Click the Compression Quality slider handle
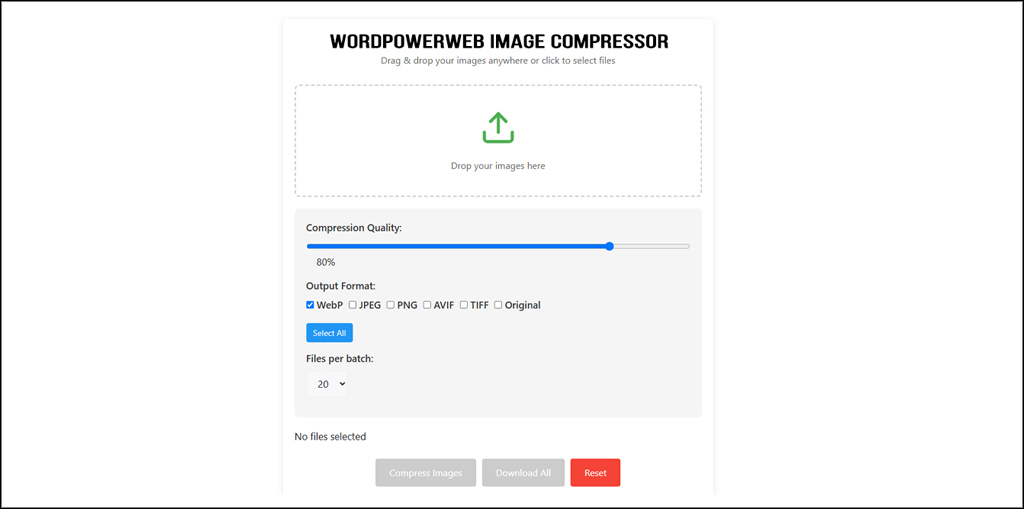 tap(609, 246)
